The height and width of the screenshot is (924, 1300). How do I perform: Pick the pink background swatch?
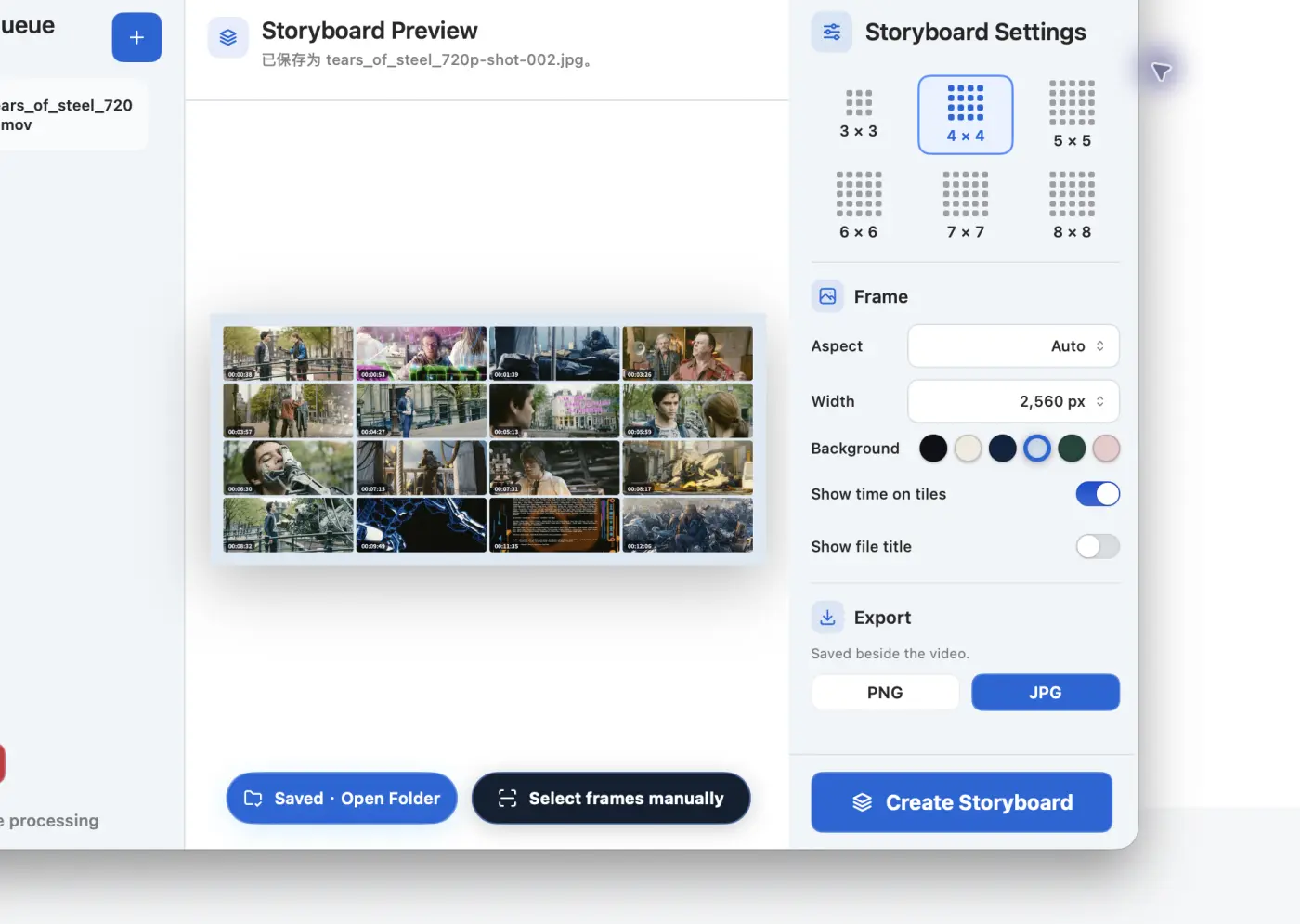[1106, 449]
